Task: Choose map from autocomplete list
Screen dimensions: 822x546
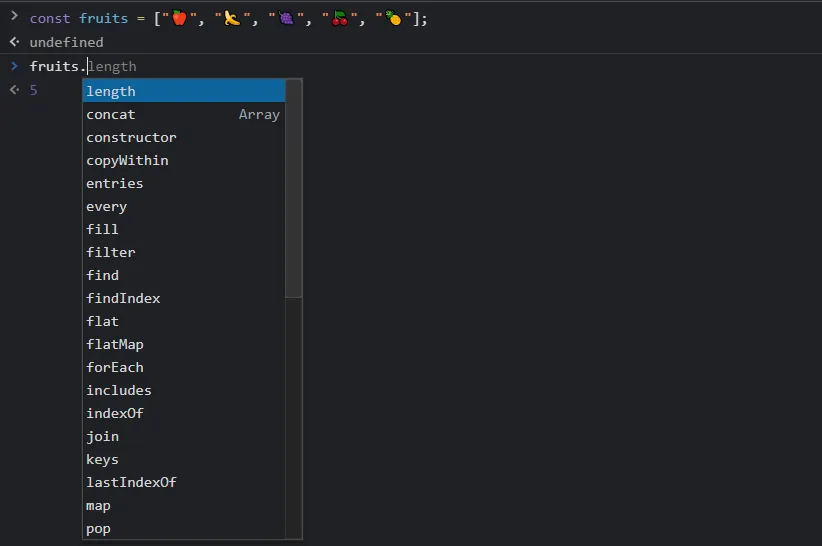Action: pyautogui.click(x=183, y=506)
